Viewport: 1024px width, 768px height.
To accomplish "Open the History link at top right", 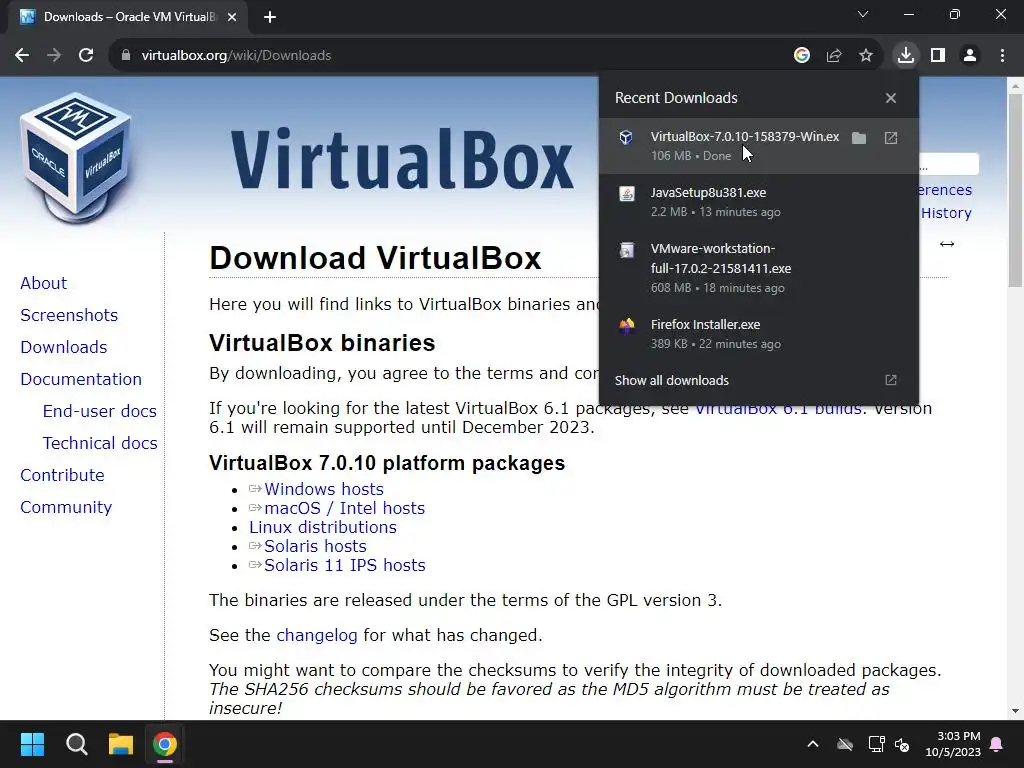I will pos(946,213).
